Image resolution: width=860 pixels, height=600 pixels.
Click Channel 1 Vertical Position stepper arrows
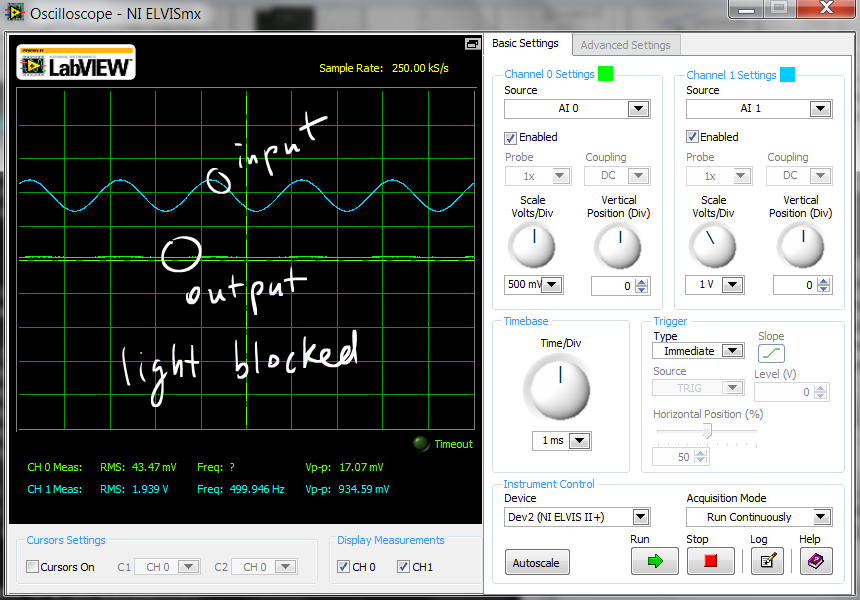click(x=824, y=285)
